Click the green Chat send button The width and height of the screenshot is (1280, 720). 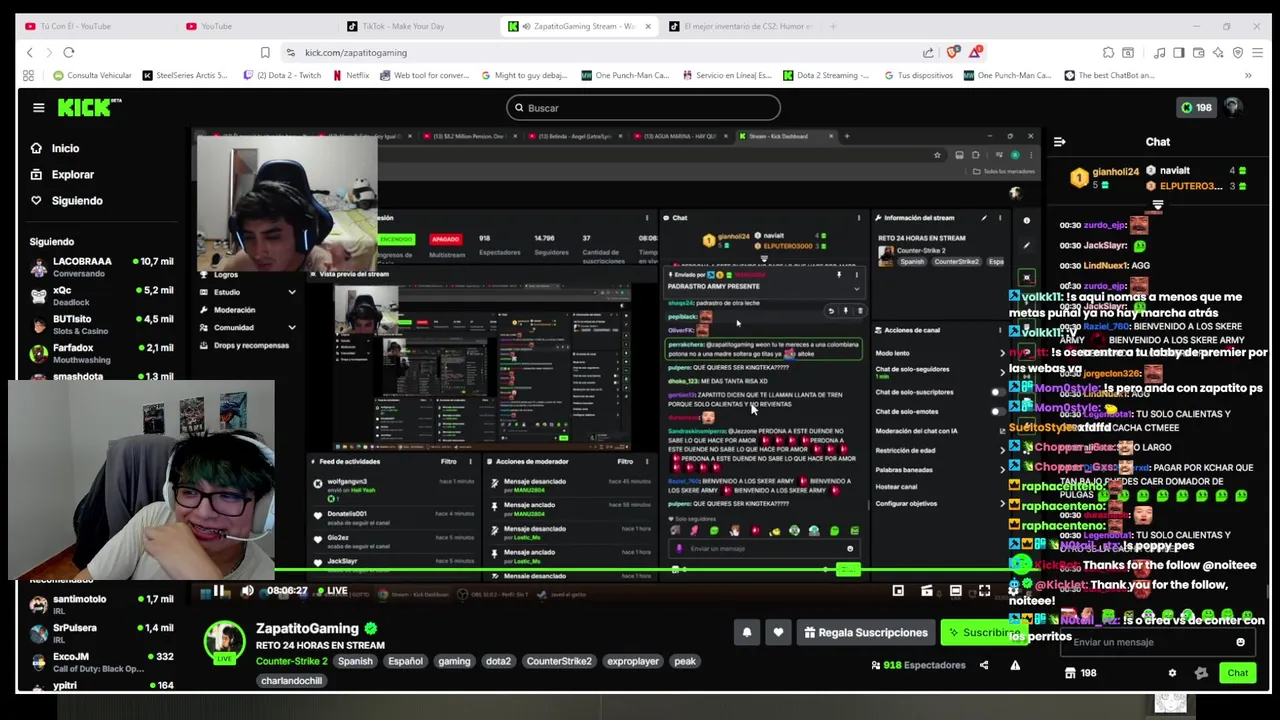click(1237, 673)
